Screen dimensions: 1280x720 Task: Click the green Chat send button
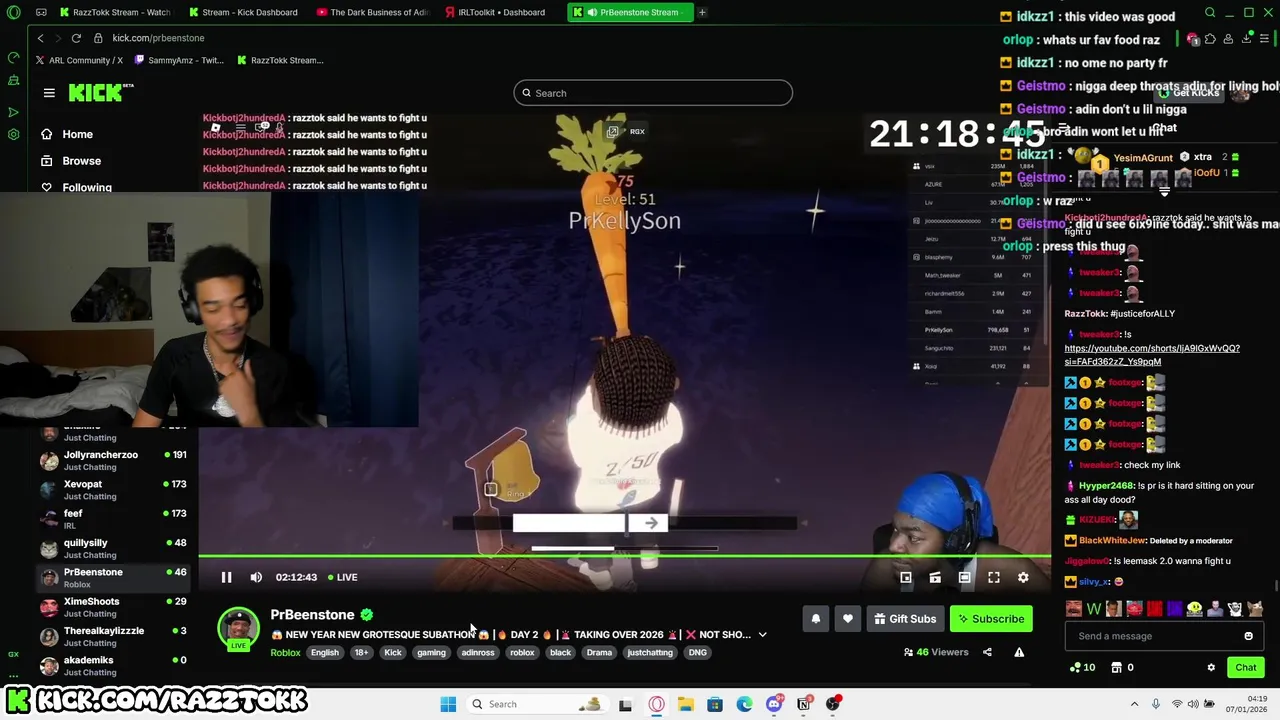(x=1245, y=667)
